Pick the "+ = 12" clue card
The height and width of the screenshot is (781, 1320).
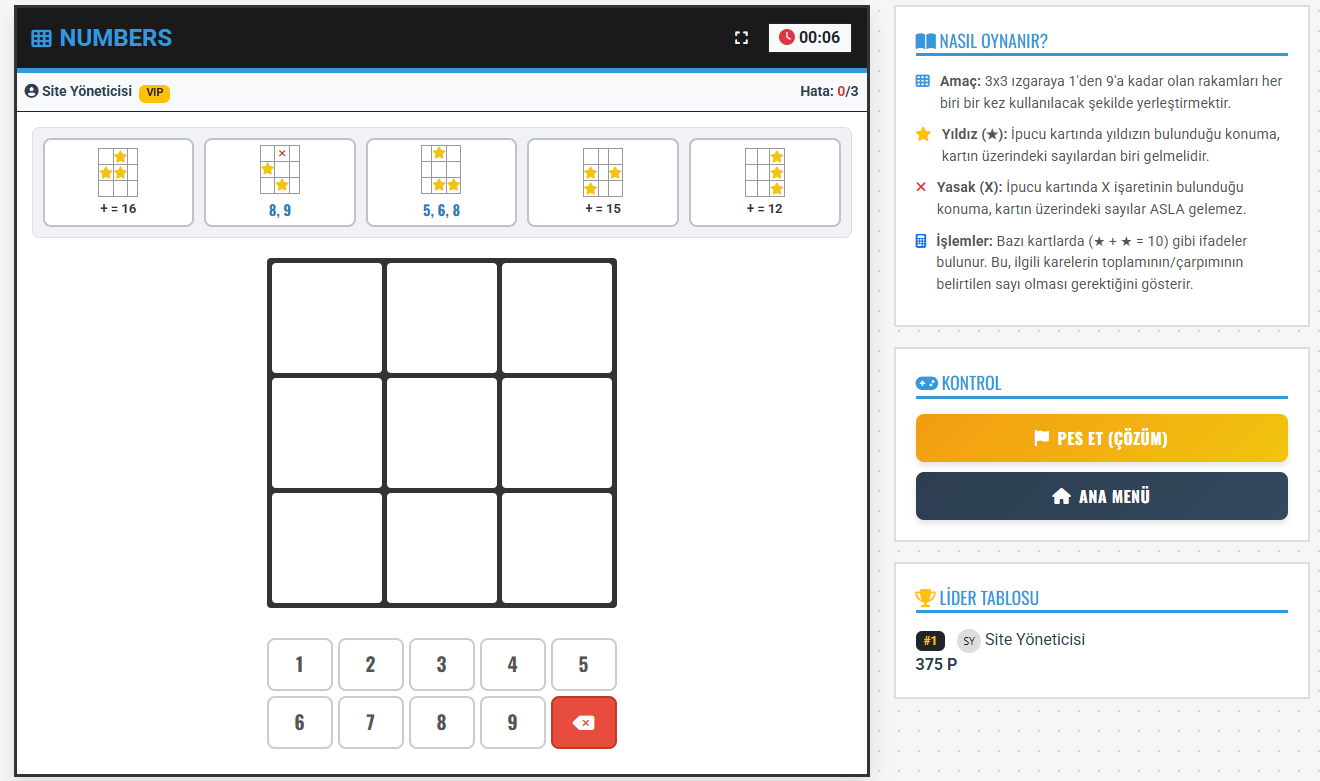point(764,182)
